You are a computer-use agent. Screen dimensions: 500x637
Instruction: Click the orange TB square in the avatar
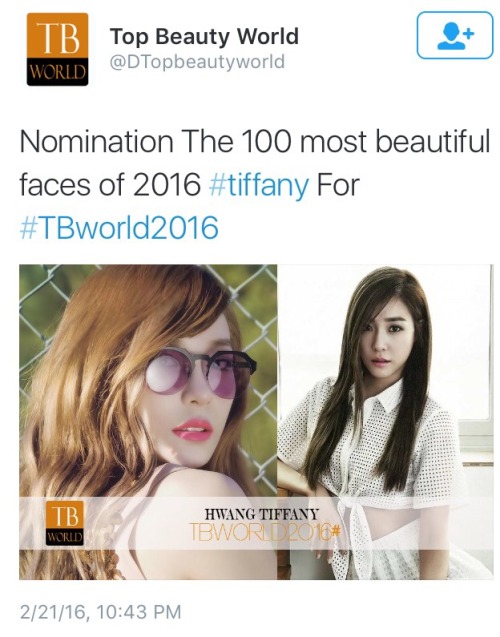point(57,35)
